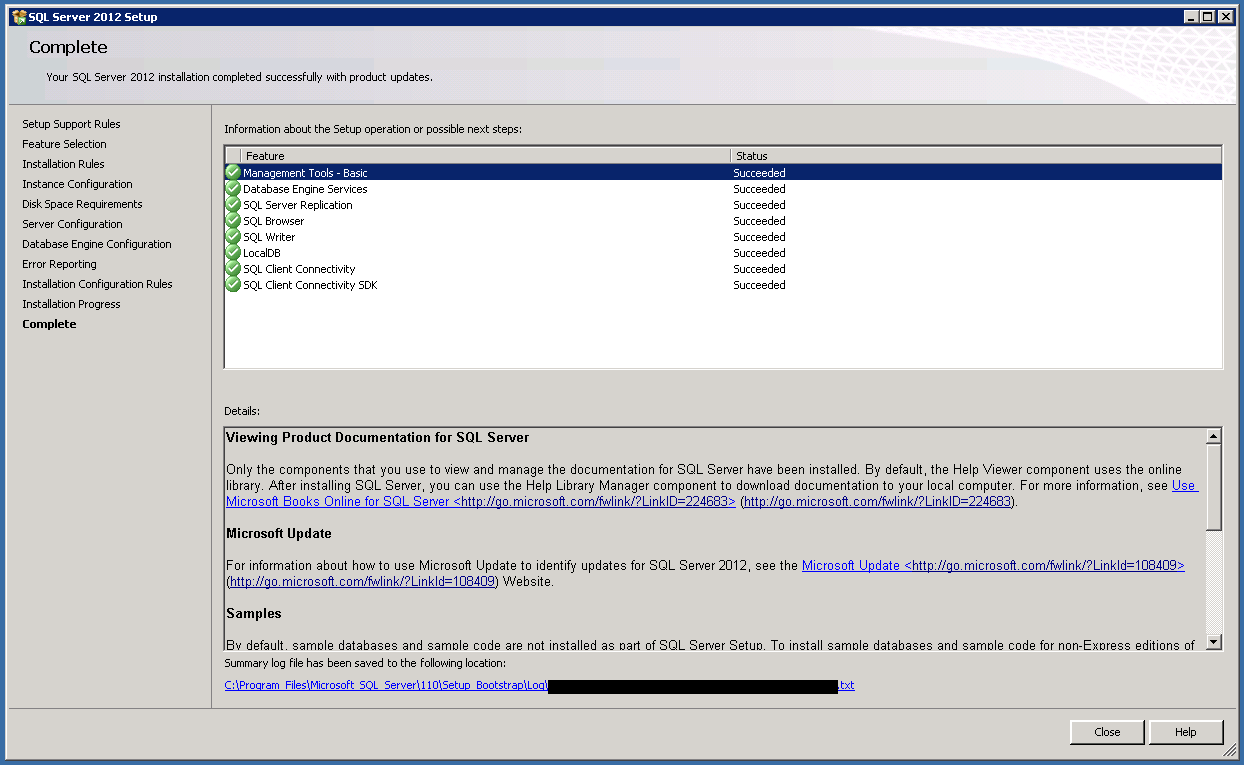This screenshot has width=1244, height=765.
Task: Click Disk Space Requirements step
Action: (82, 204)
